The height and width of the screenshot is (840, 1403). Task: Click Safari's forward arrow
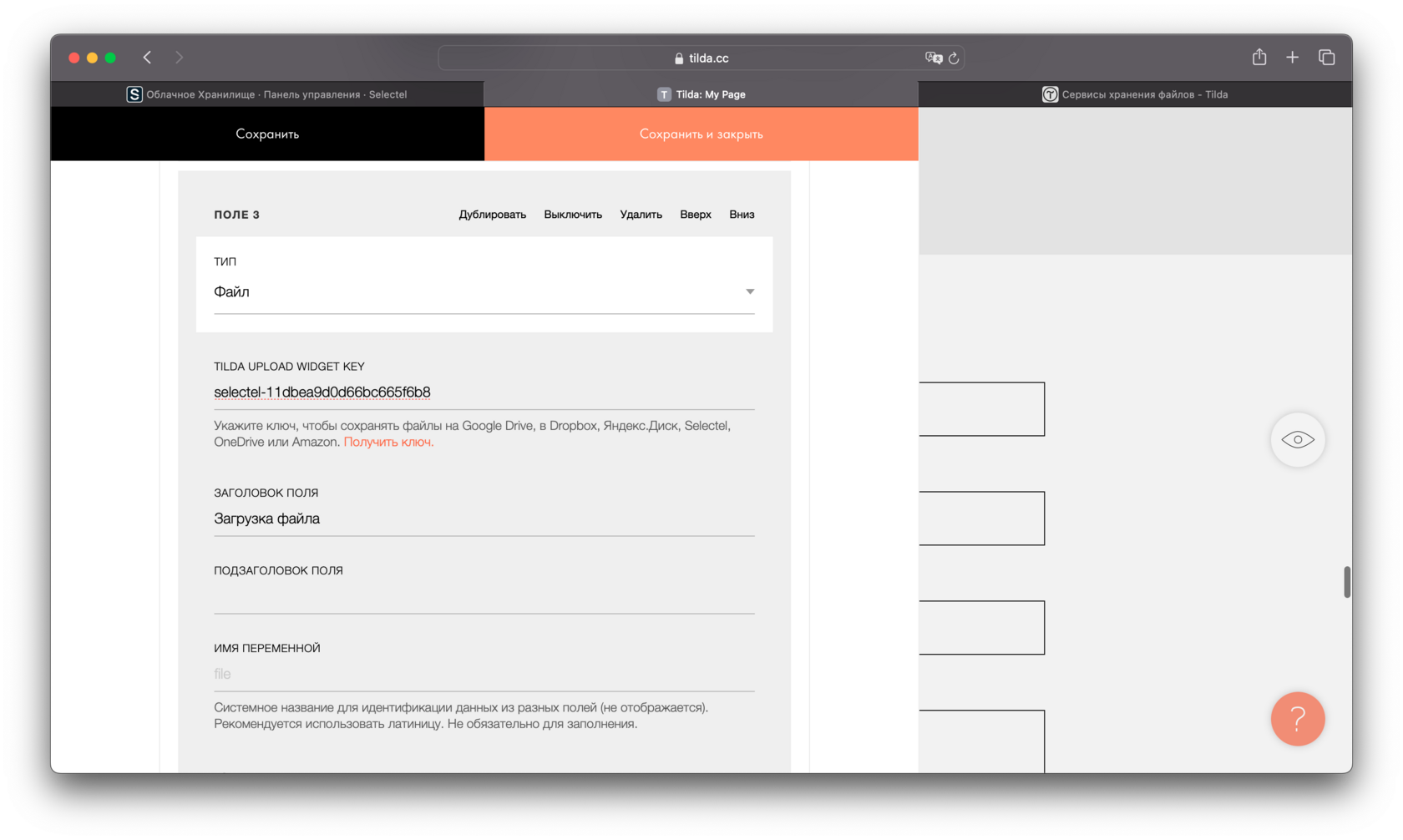tap(179, 58)
